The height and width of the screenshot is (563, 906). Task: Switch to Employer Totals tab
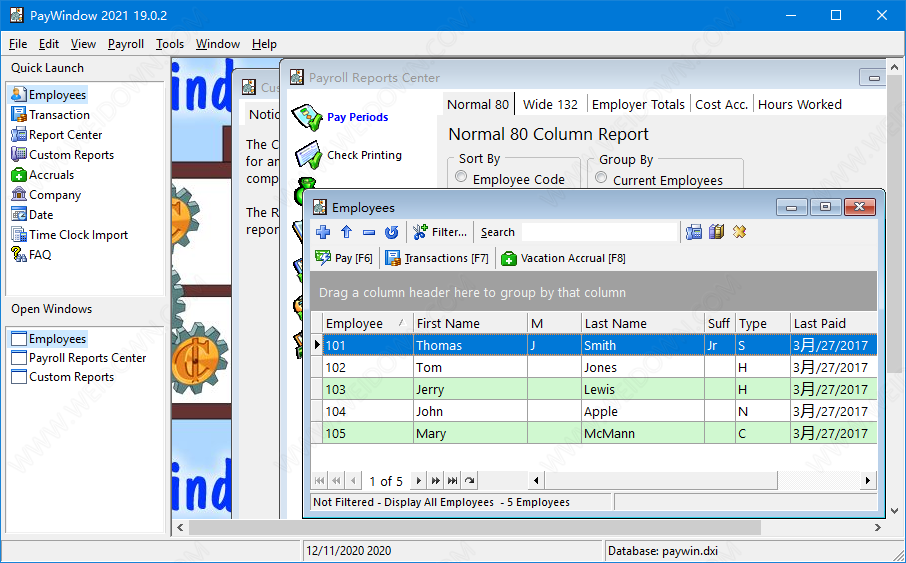pos(638,105)
